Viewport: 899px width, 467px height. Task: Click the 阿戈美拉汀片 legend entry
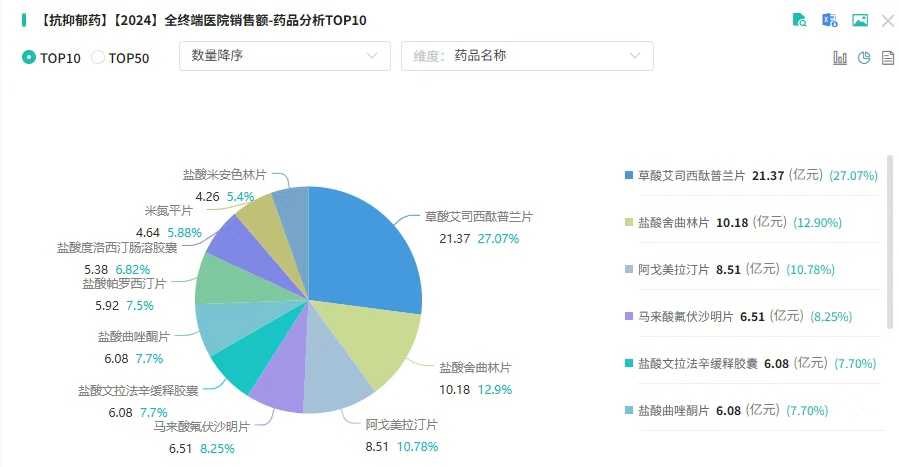coord(729,269)
